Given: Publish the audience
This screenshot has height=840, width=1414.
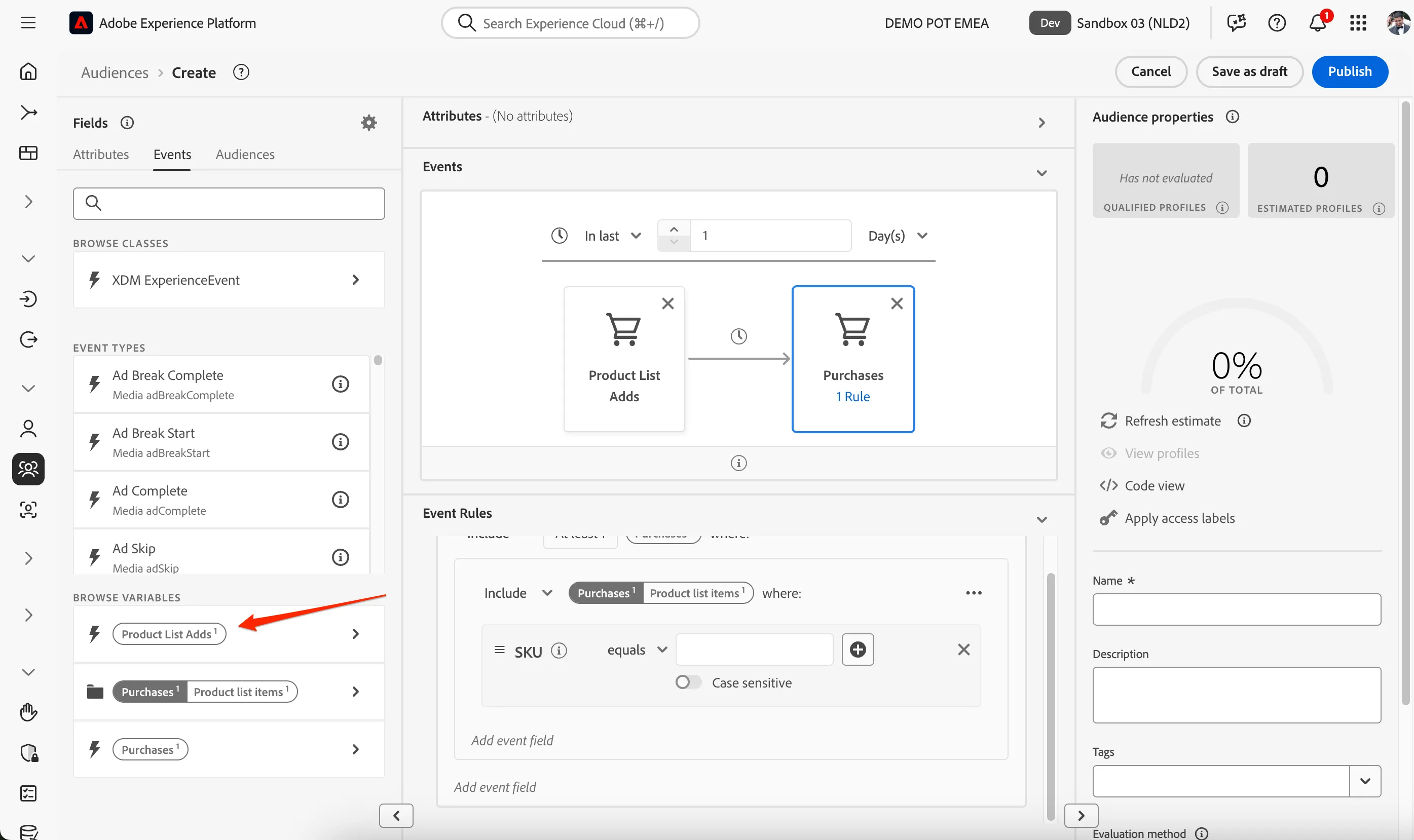Looking at the screenshot, I should [1350, 71].
